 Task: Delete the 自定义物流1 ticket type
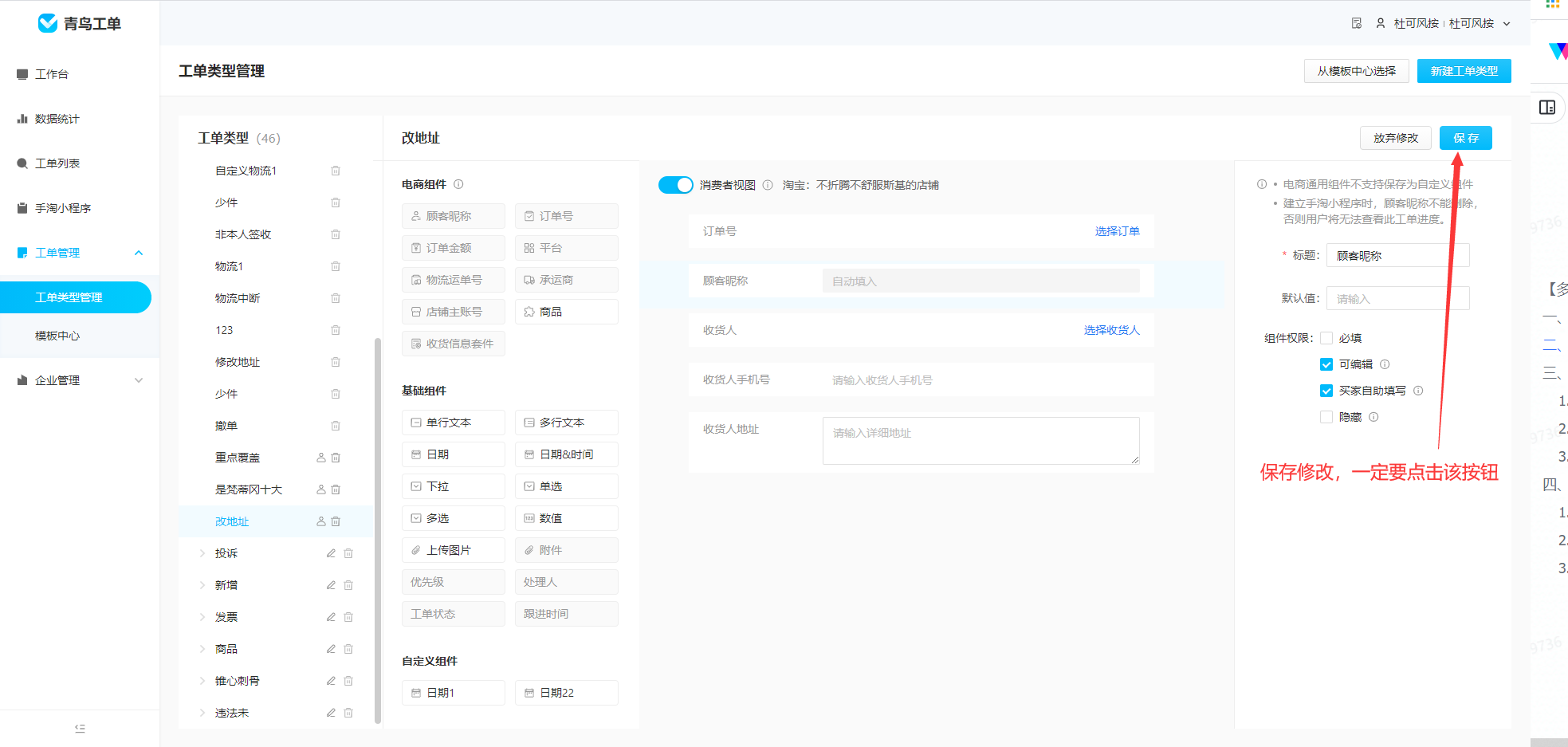336,171
